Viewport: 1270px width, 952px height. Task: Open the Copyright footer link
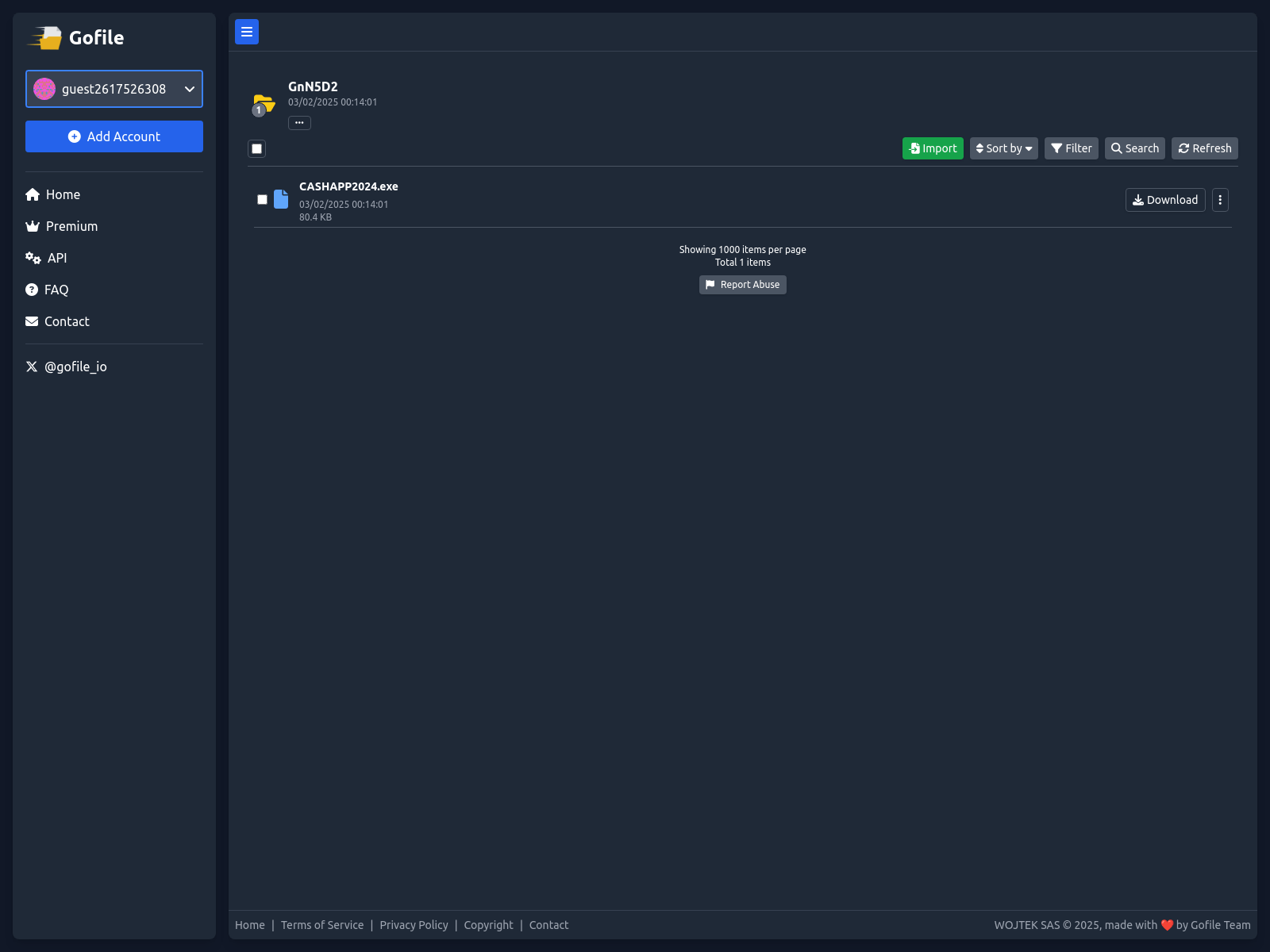tap(488, 925)
